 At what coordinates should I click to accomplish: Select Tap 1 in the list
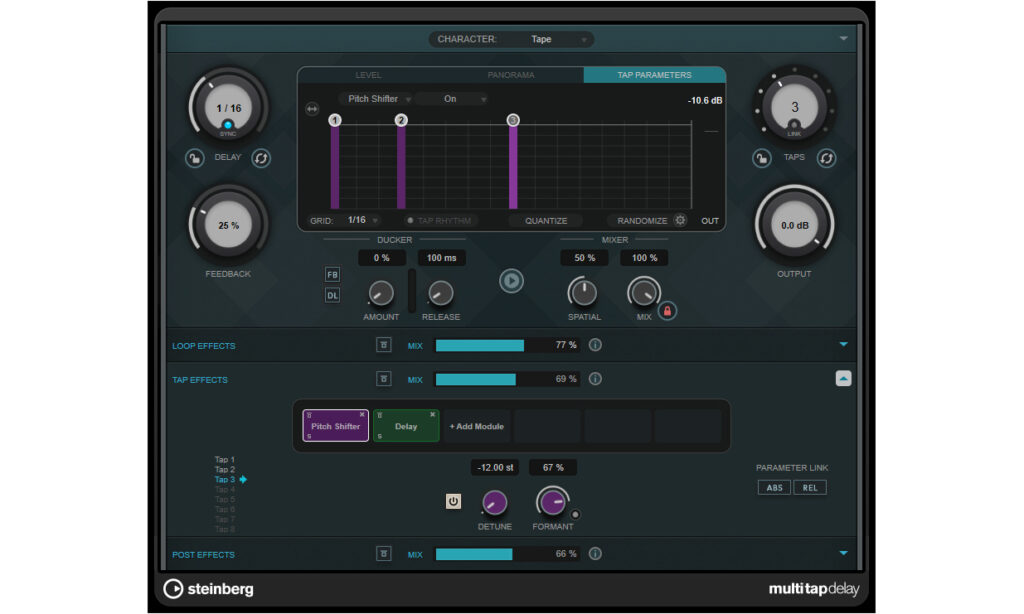tap(225, 460)
